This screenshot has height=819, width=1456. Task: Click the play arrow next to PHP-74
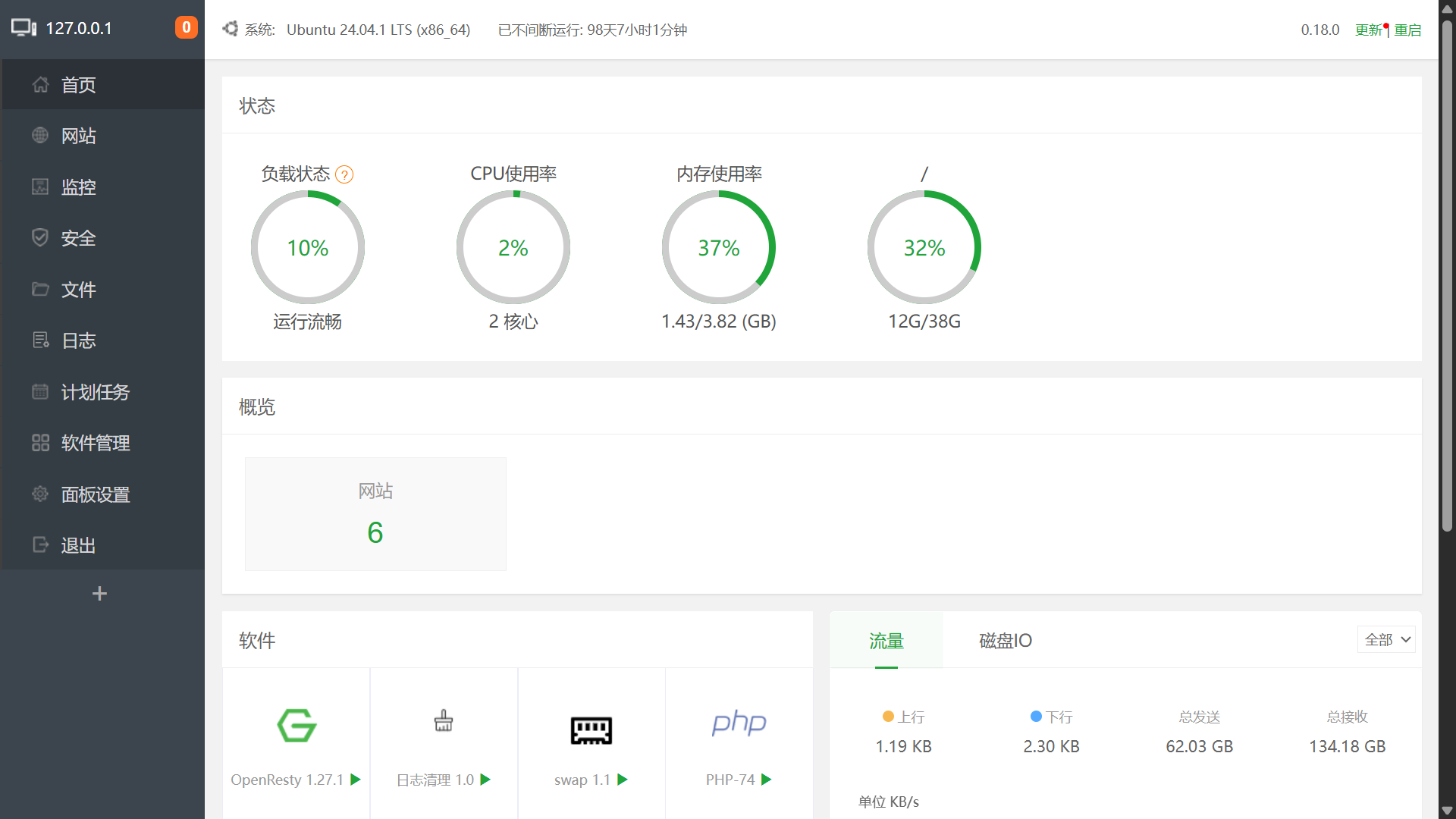point(767,780)
